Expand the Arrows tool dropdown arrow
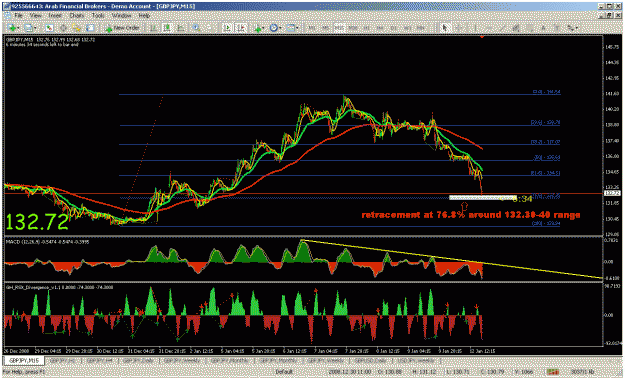The width and height of the screenshot is (625, 378). [577, 28]
